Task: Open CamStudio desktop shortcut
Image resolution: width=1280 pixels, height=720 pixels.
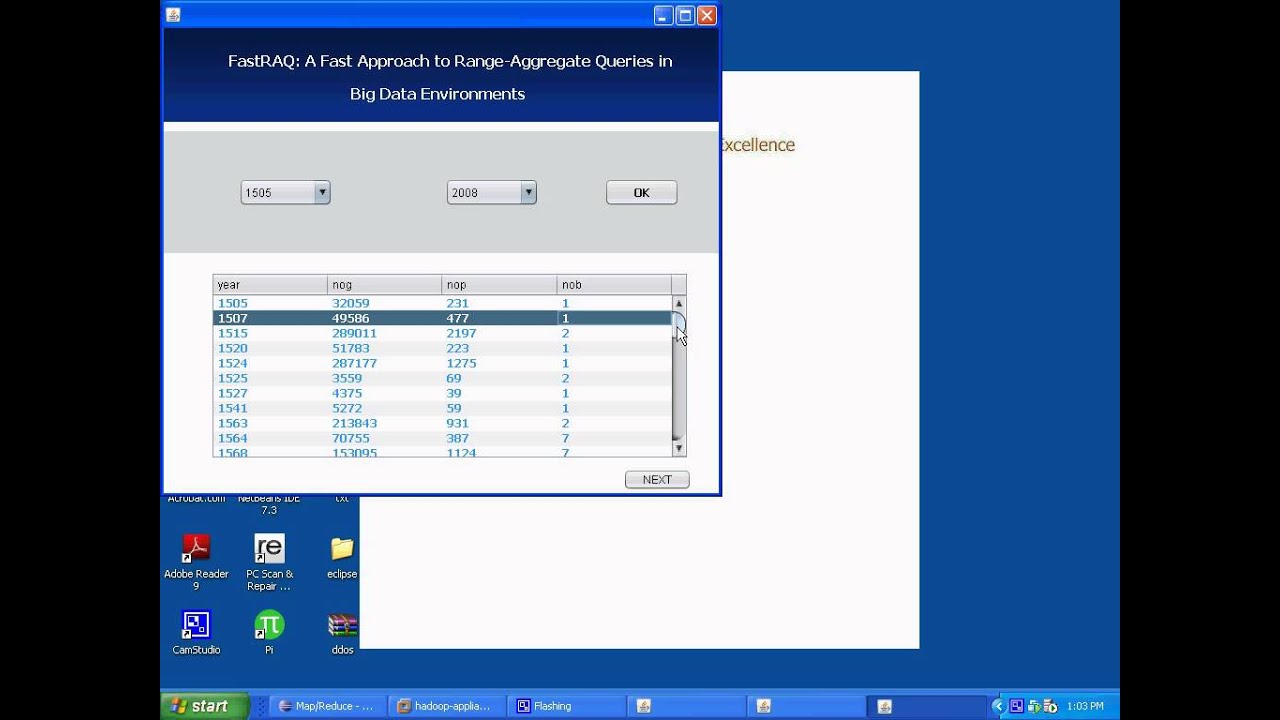Action: point(196,633)
